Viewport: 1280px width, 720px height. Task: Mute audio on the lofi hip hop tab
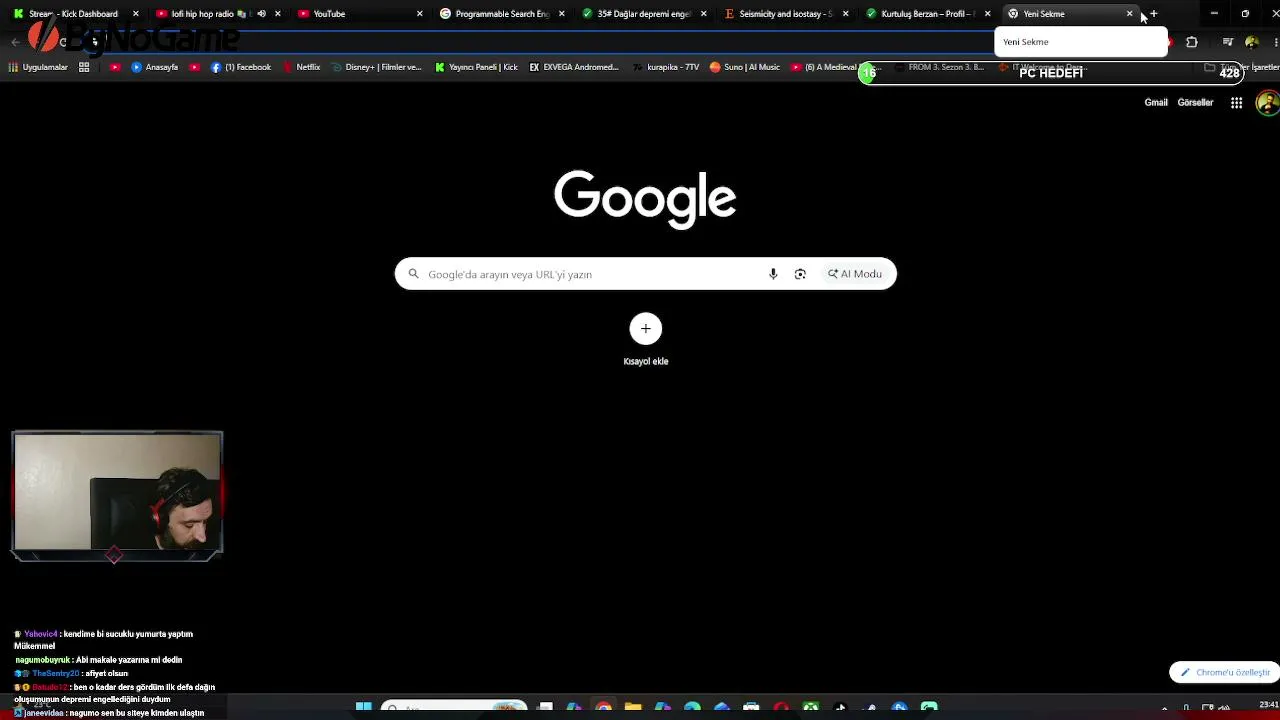tap(261, 14)
